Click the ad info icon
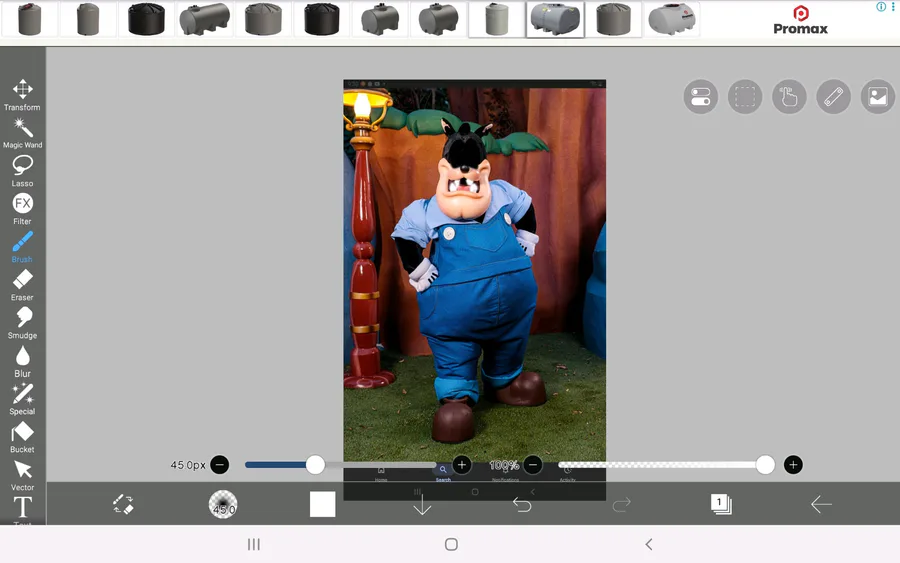Screen dimensions: 900x563 pos(881,6)
